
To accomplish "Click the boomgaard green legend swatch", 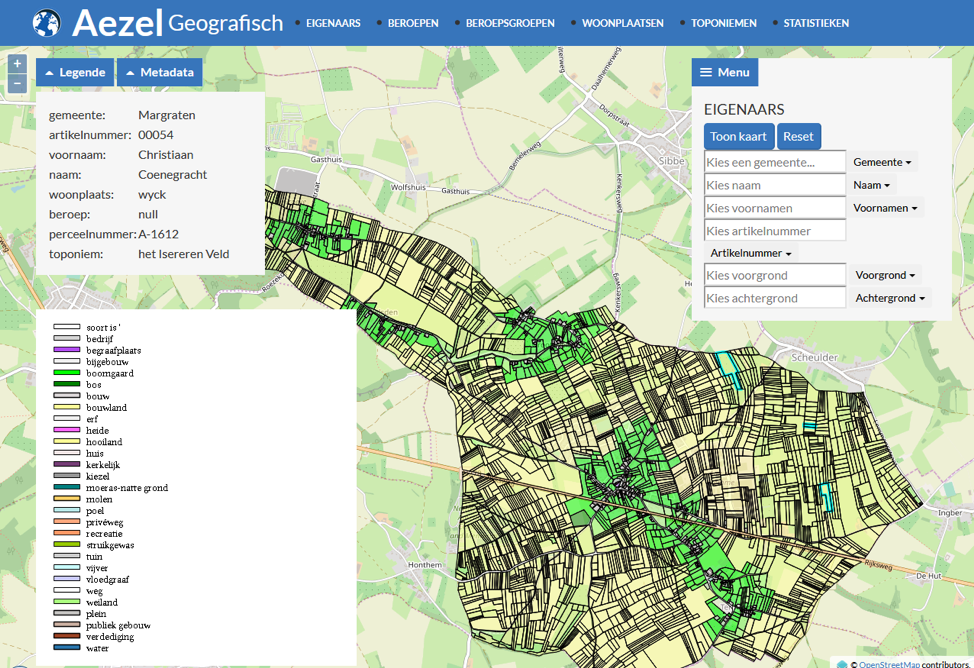I will coord(66,373).
